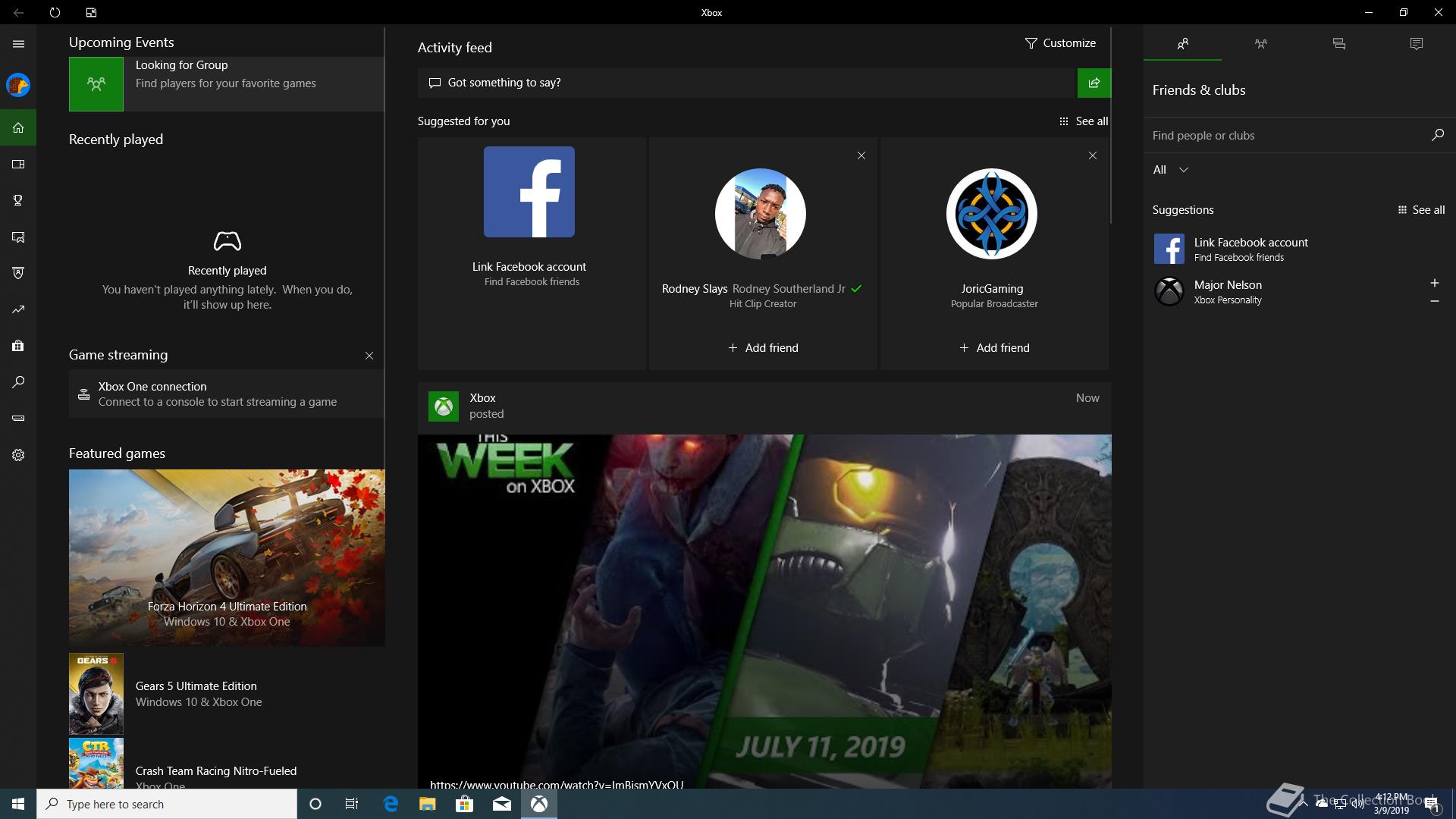Add JoricGaming as a friend
This screenshot has height=819, width=1456.
coord(994,348)
